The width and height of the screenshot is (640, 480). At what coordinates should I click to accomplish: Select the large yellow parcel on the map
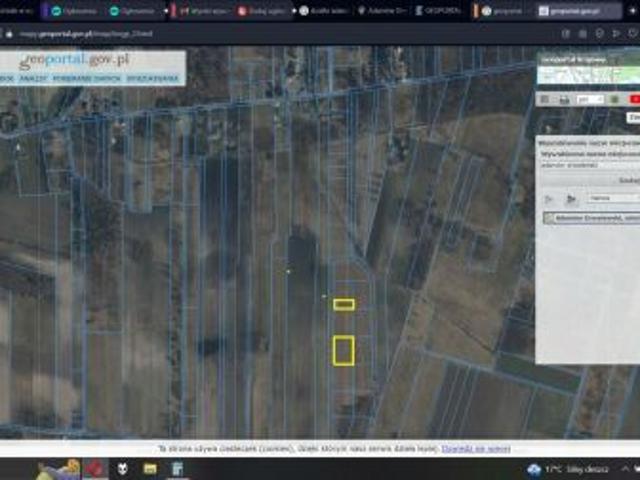(x=343, y=350)
